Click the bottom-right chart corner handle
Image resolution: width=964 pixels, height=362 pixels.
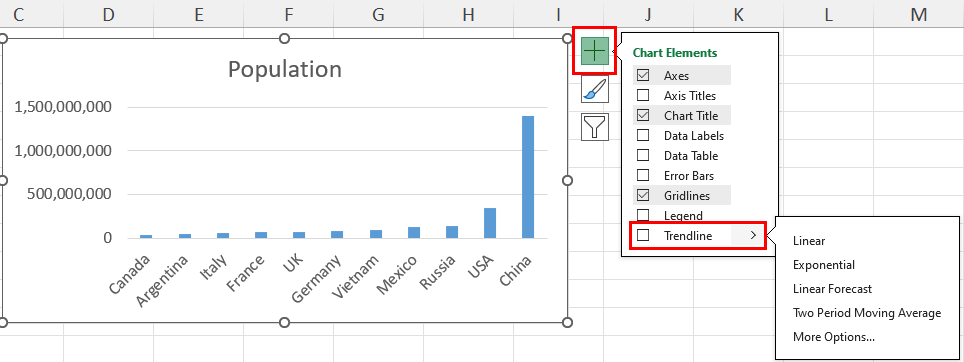(567, 322)
